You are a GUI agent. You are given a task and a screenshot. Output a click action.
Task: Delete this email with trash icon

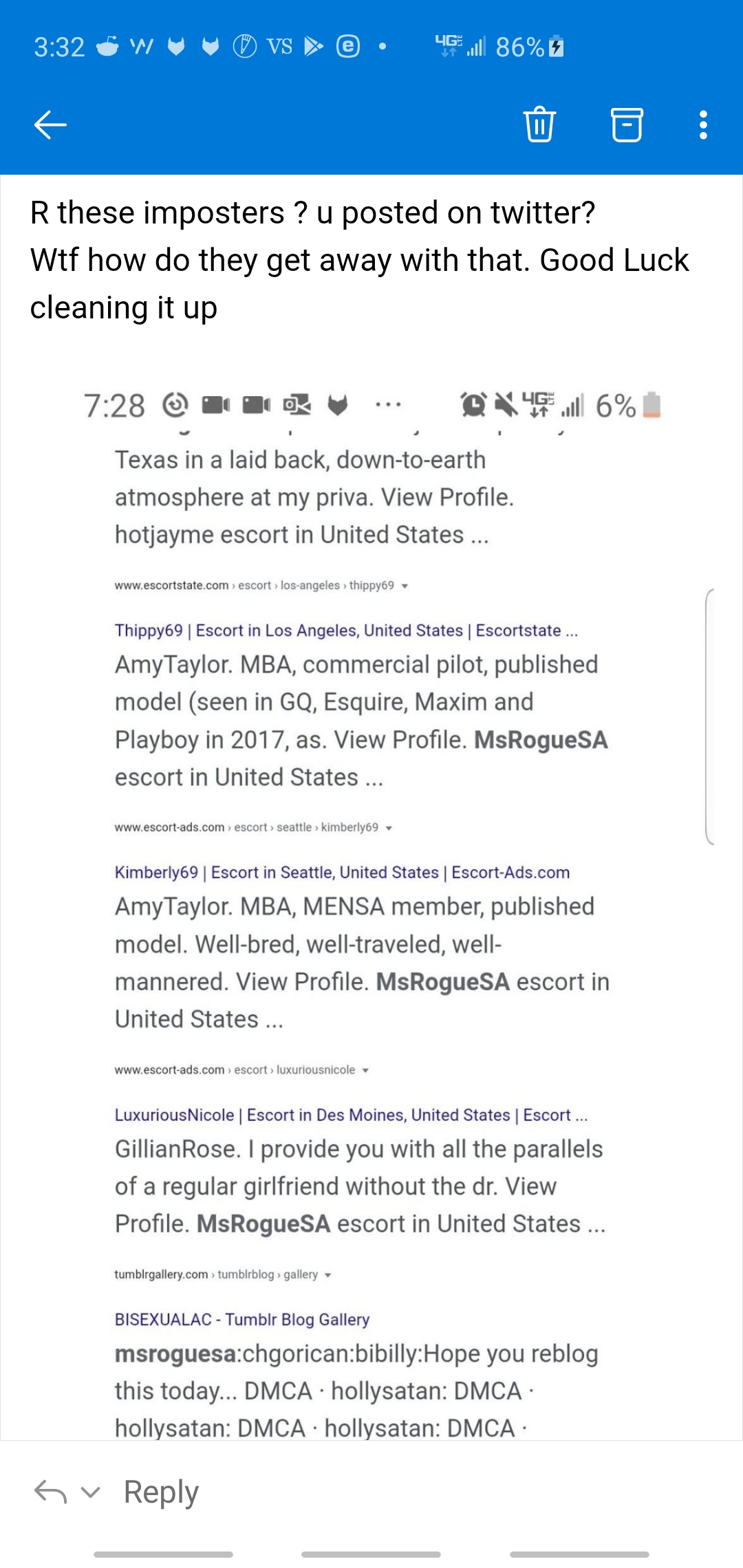tap(540, 124)
